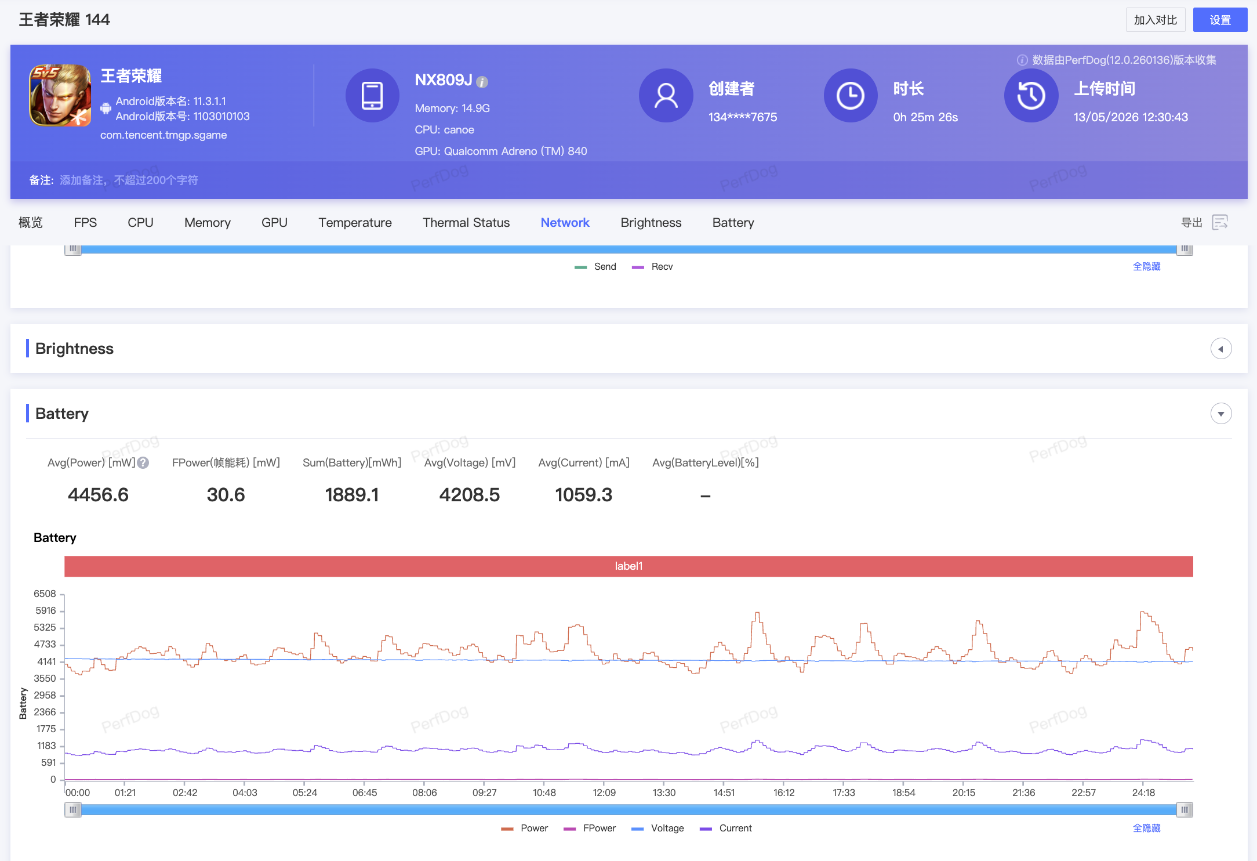Click the upload time 13/05/2026 12:30:43
Screen dimensions: 1257x861
coord(1131,117)
